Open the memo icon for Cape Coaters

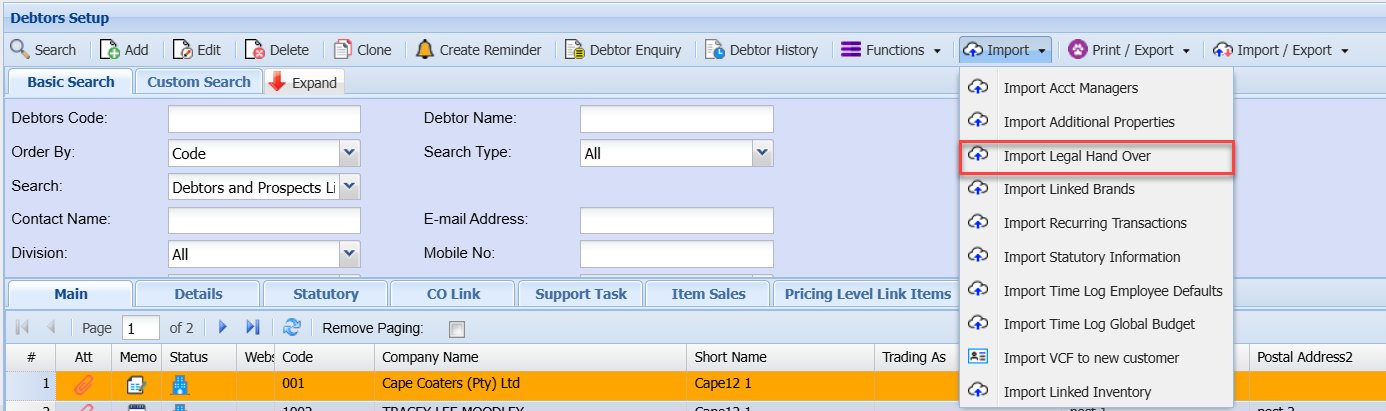click(x=137, y=384)
